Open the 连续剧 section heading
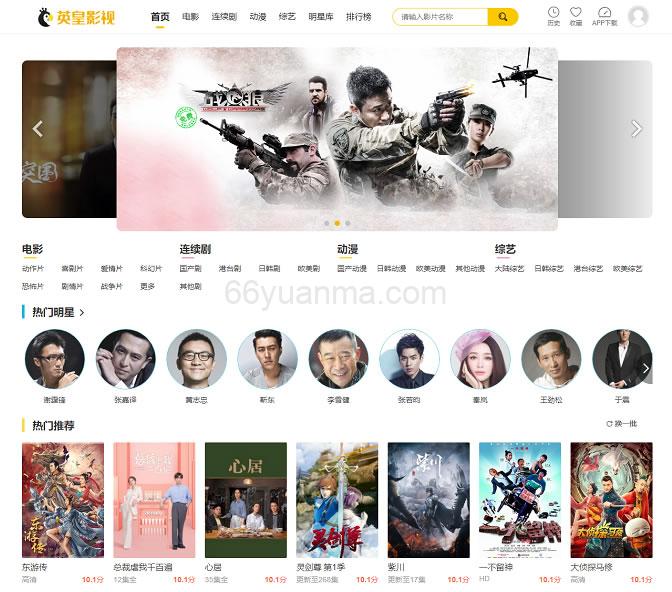The height and width of the screenshot is (592, 672). [x=195, y=249]
